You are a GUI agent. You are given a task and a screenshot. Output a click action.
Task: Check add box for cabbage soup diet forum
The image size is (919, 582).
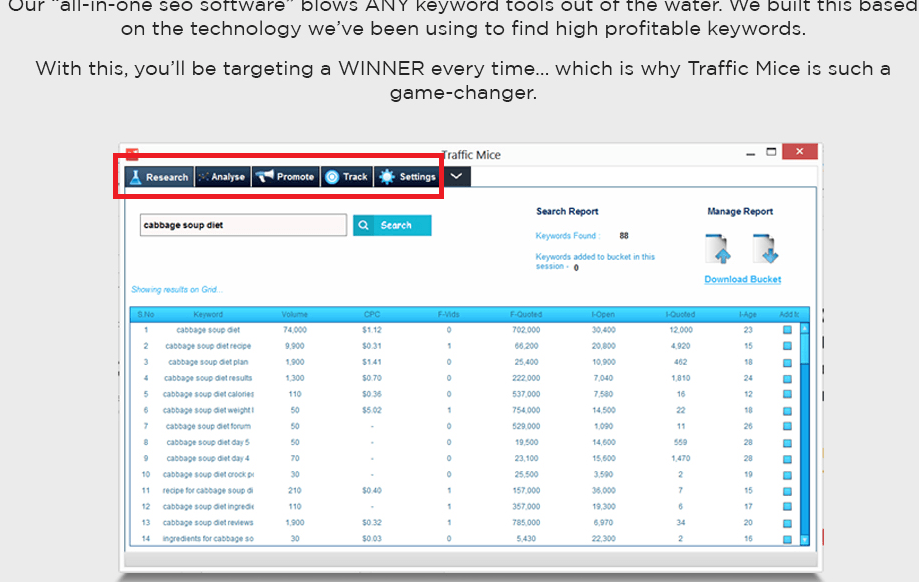(787, 427)
